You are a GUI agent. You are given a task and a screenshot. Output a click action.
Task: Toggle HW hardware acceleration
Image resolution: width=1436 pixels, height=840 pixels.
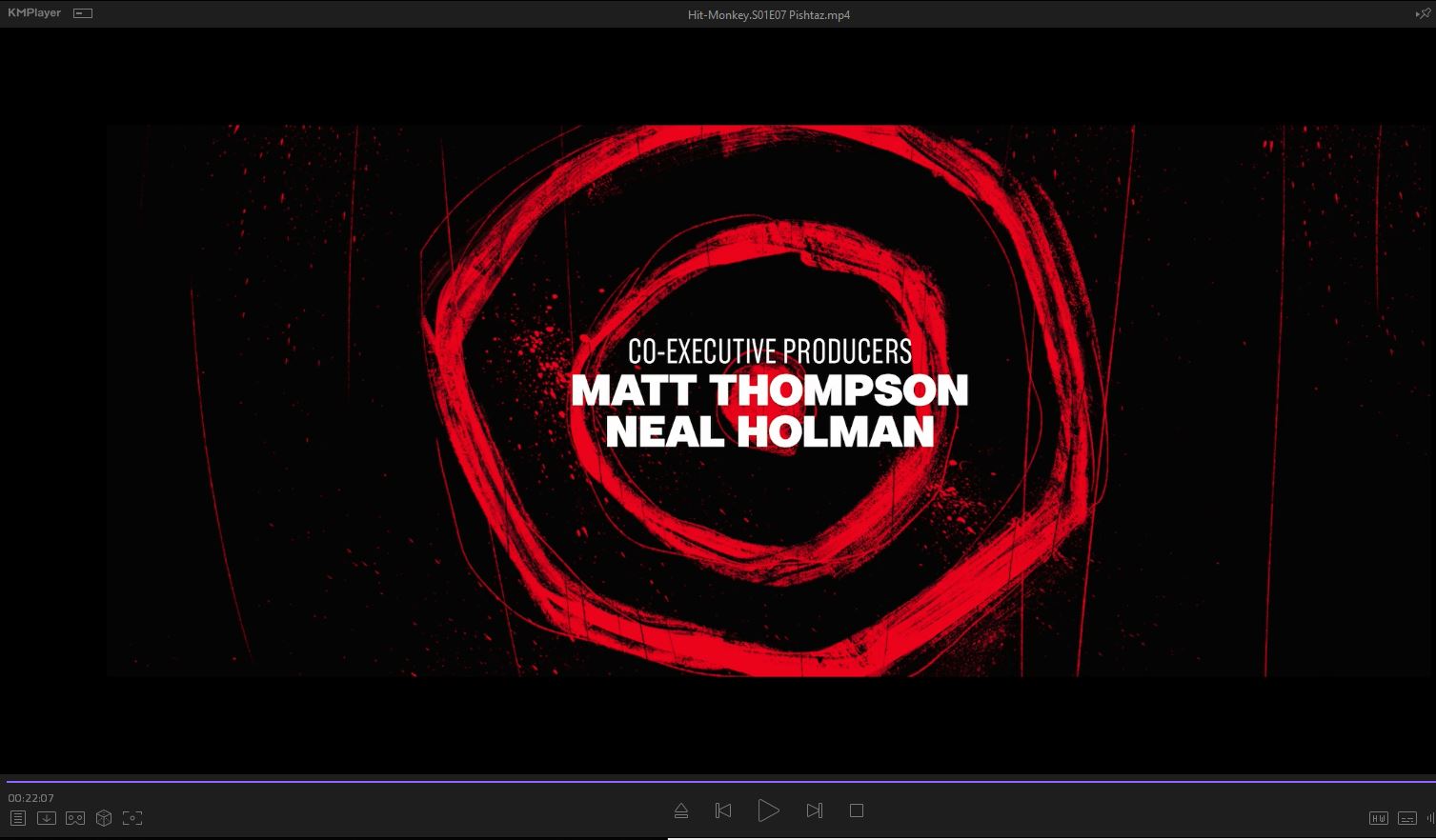1378,818
